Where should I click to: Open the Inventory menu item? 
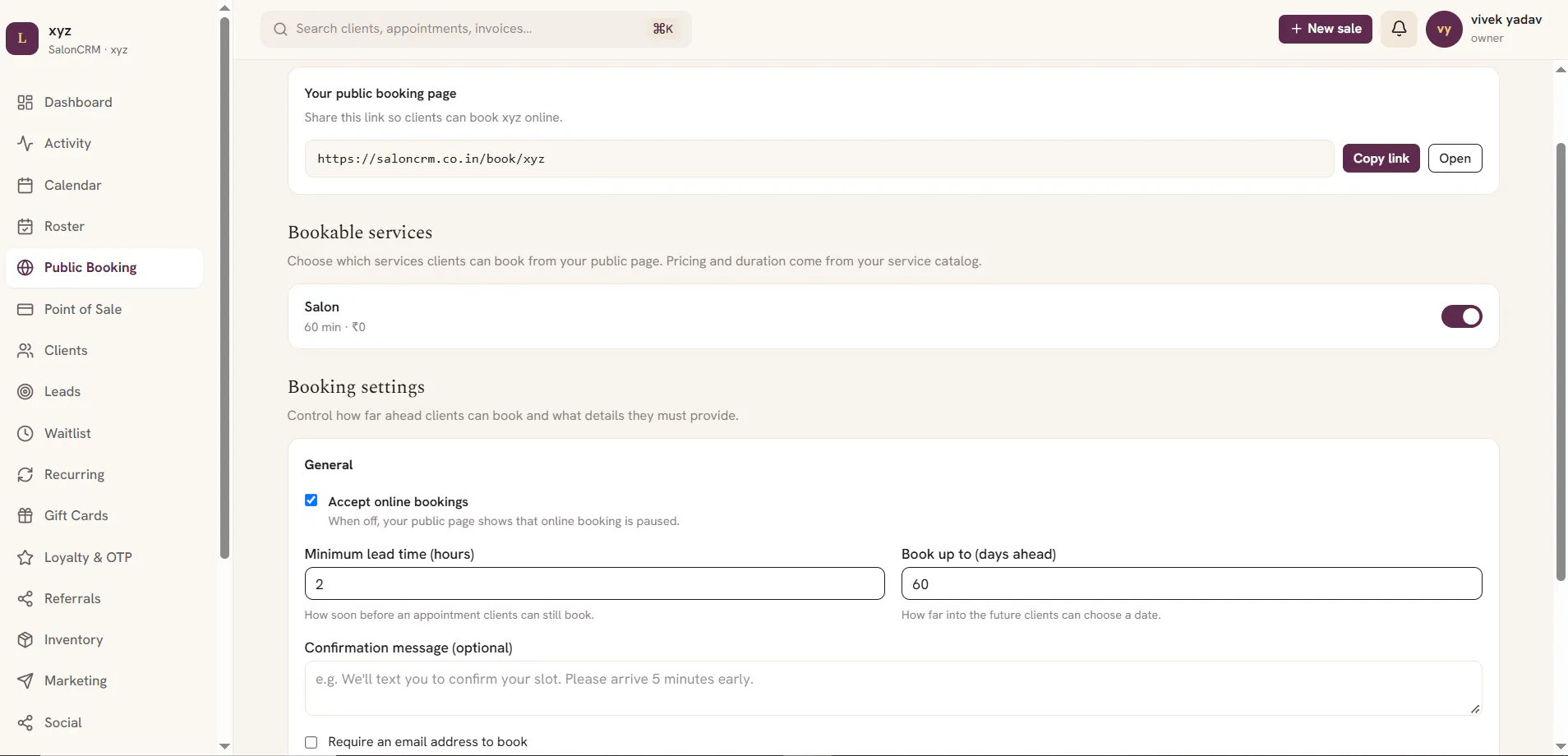click(x=104, y=639)
